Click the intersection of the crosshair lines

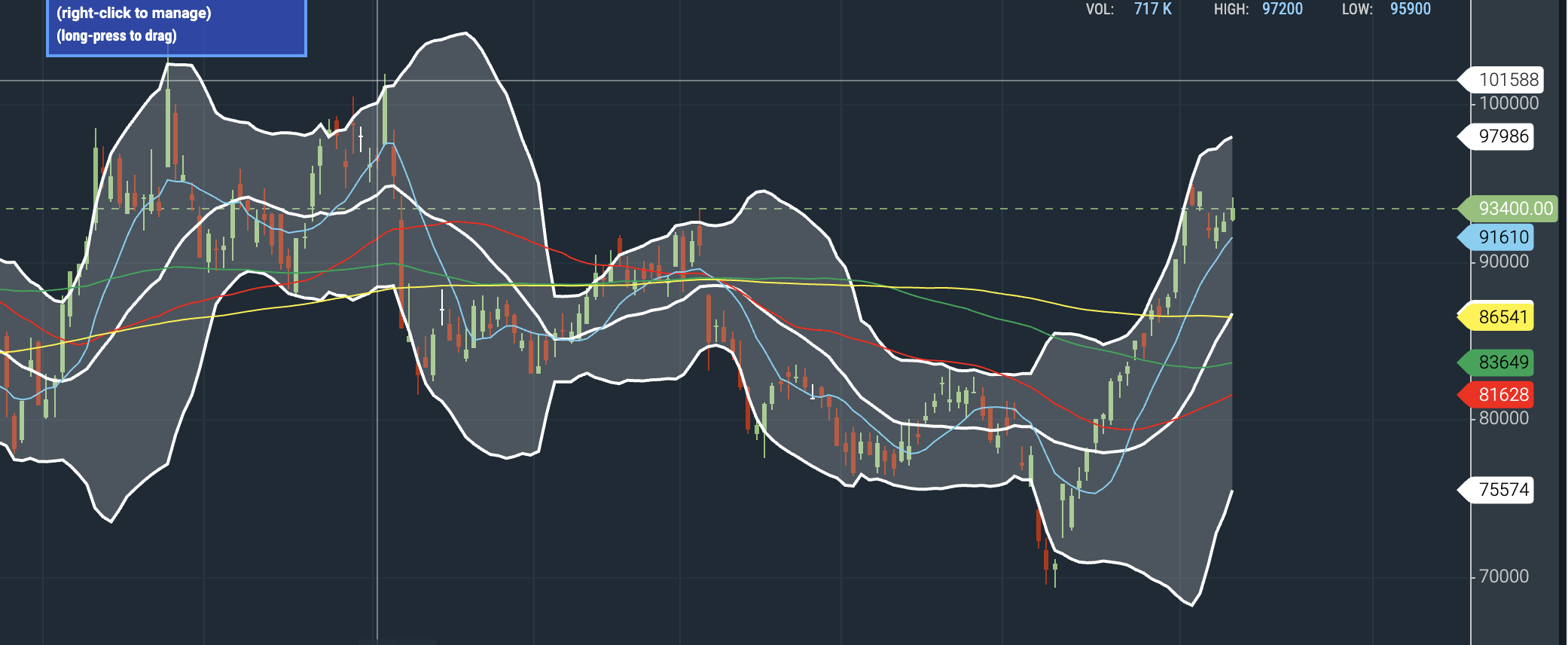(377, 81)
